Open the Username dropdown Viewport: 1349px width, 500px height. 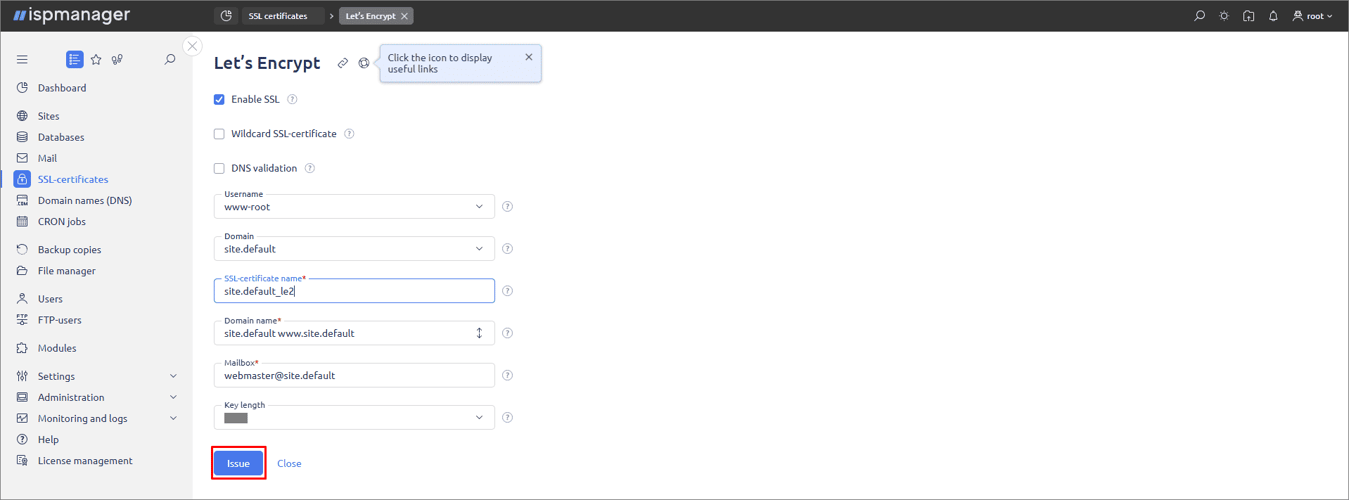(x=354, y=206)
